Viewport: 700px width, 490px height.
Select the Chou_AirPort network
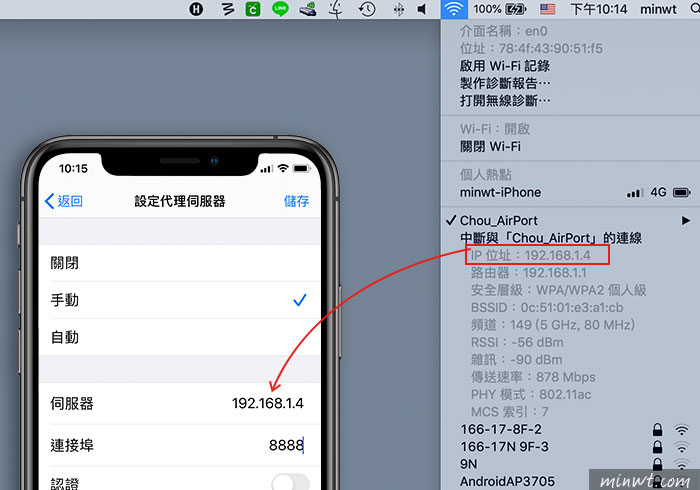(x=499, y=220)
